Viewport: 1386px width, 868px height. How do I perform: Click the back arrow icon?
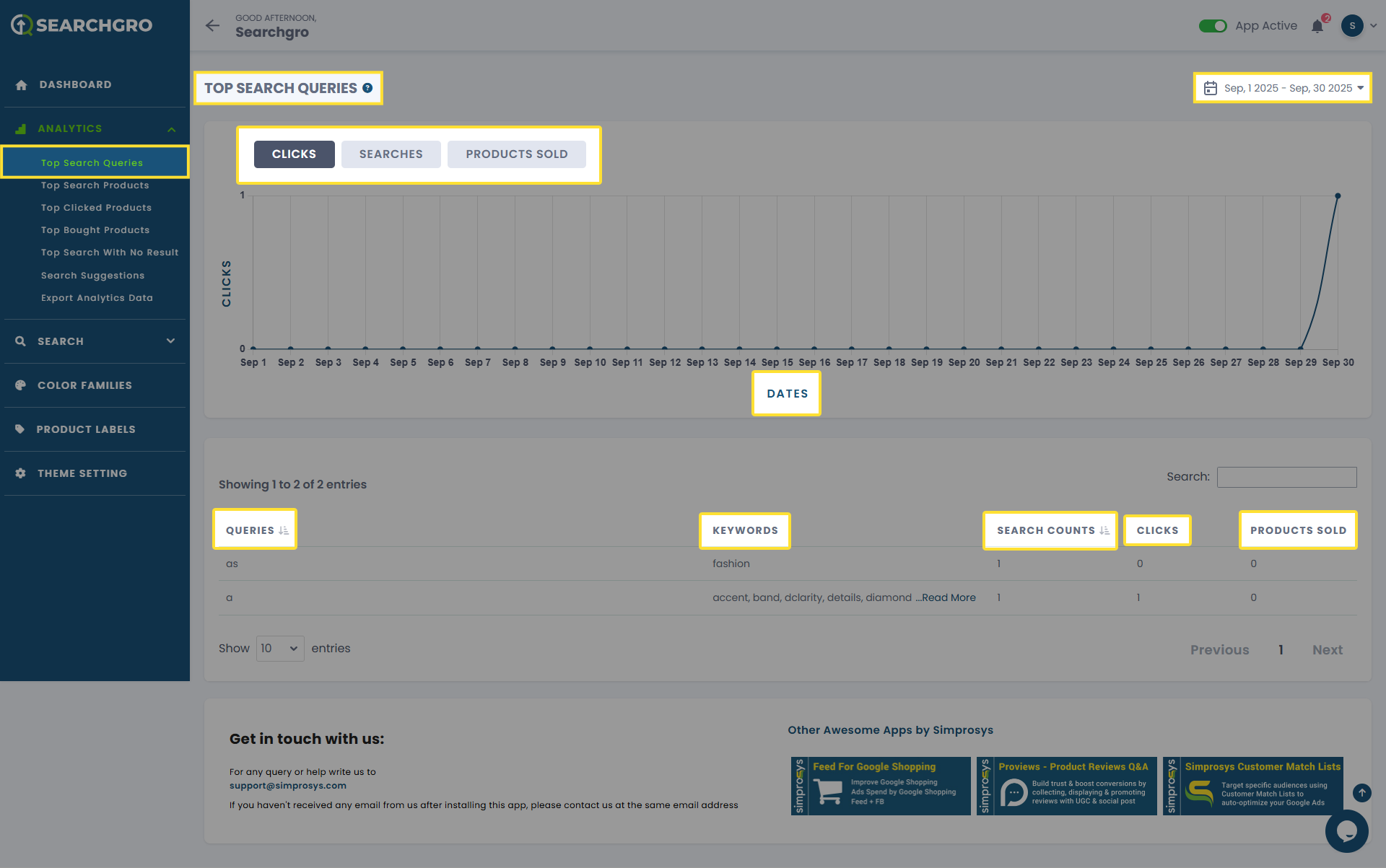point(212,26)
